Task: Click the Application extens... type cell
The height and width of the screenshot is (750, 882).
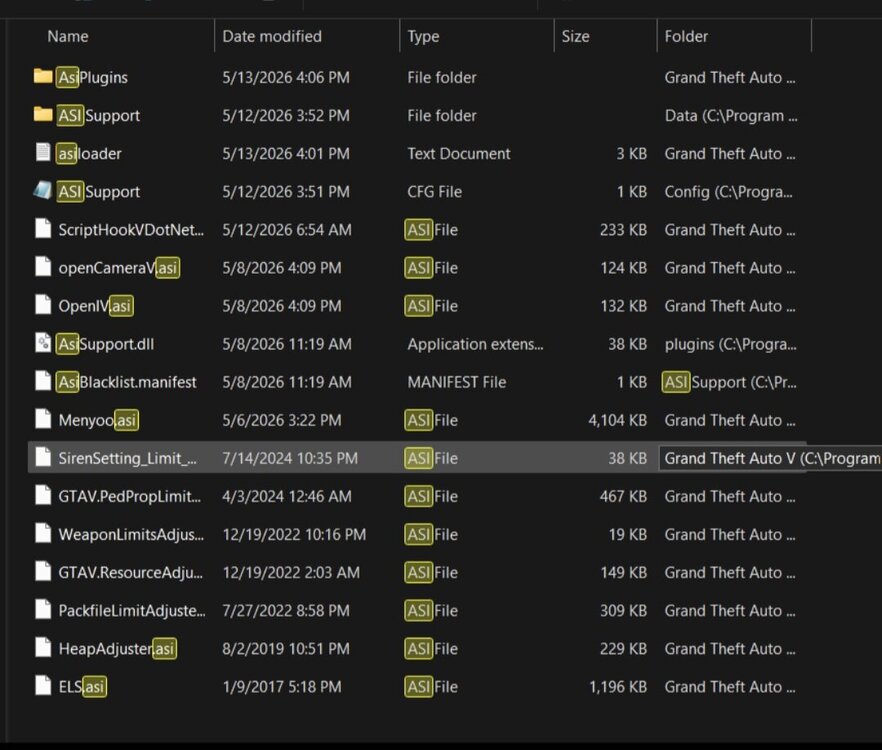Action: pyautogui.click(x=475, y=344)
